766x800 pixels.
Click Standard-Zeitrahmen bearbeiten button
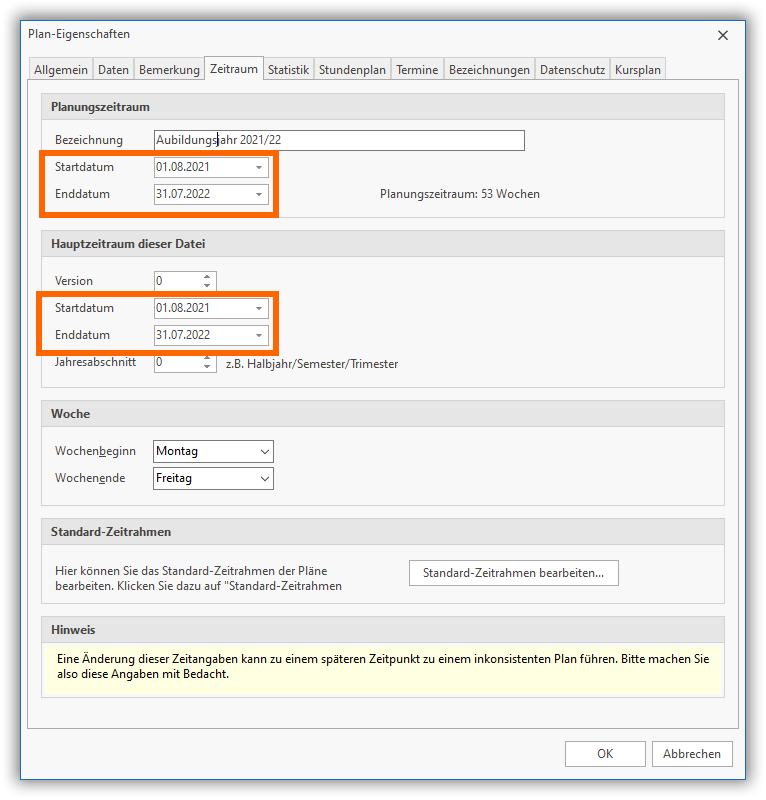[513, 573]
